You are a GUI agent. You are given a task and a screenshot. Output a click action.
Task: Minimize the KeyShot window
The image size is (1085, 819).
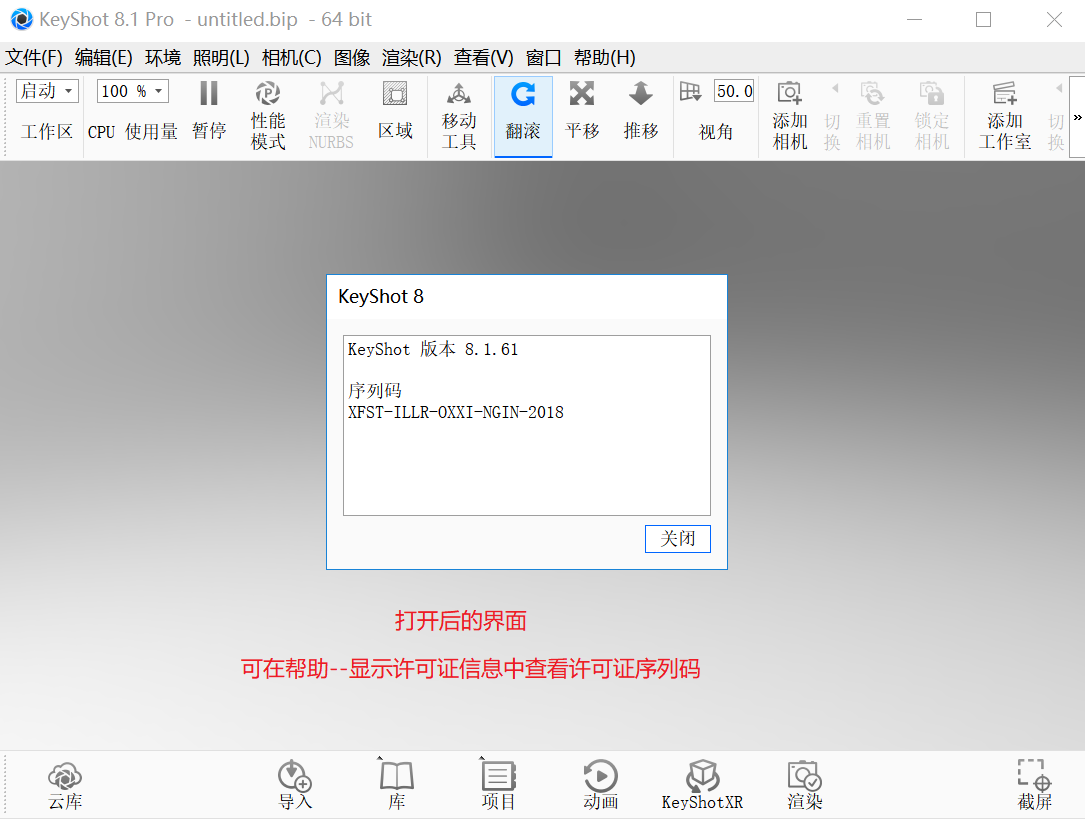(x=915, y=19)
